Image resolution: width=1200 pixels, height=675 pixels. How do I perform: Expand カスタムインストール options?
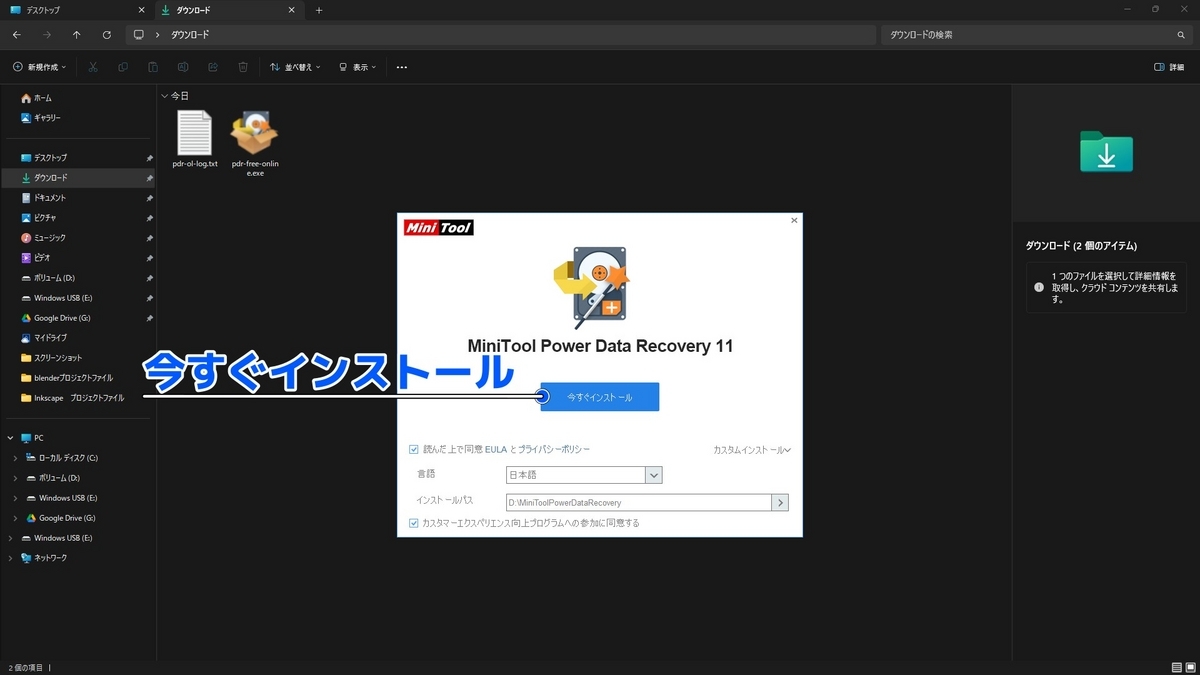point(751,449)
